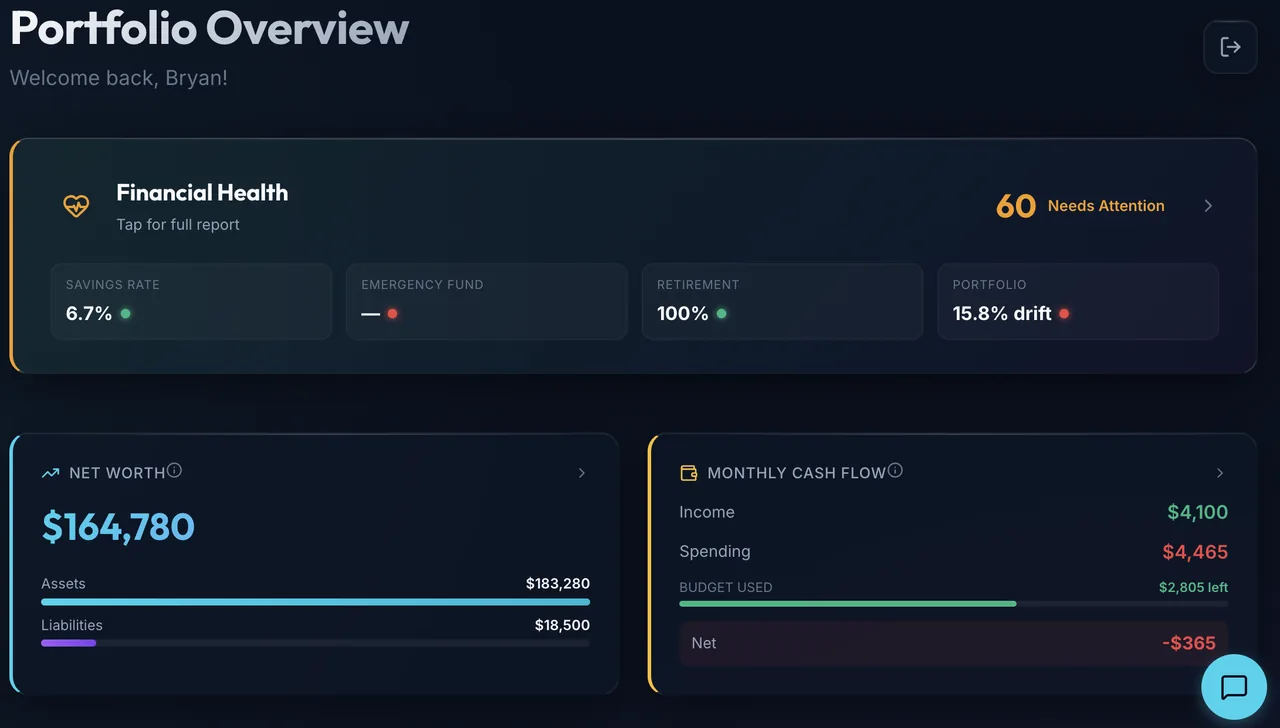The width and height of the screenshot is (1280, 728).
Task: Click the $164,780 net worth value
Action: coord(118,527)
